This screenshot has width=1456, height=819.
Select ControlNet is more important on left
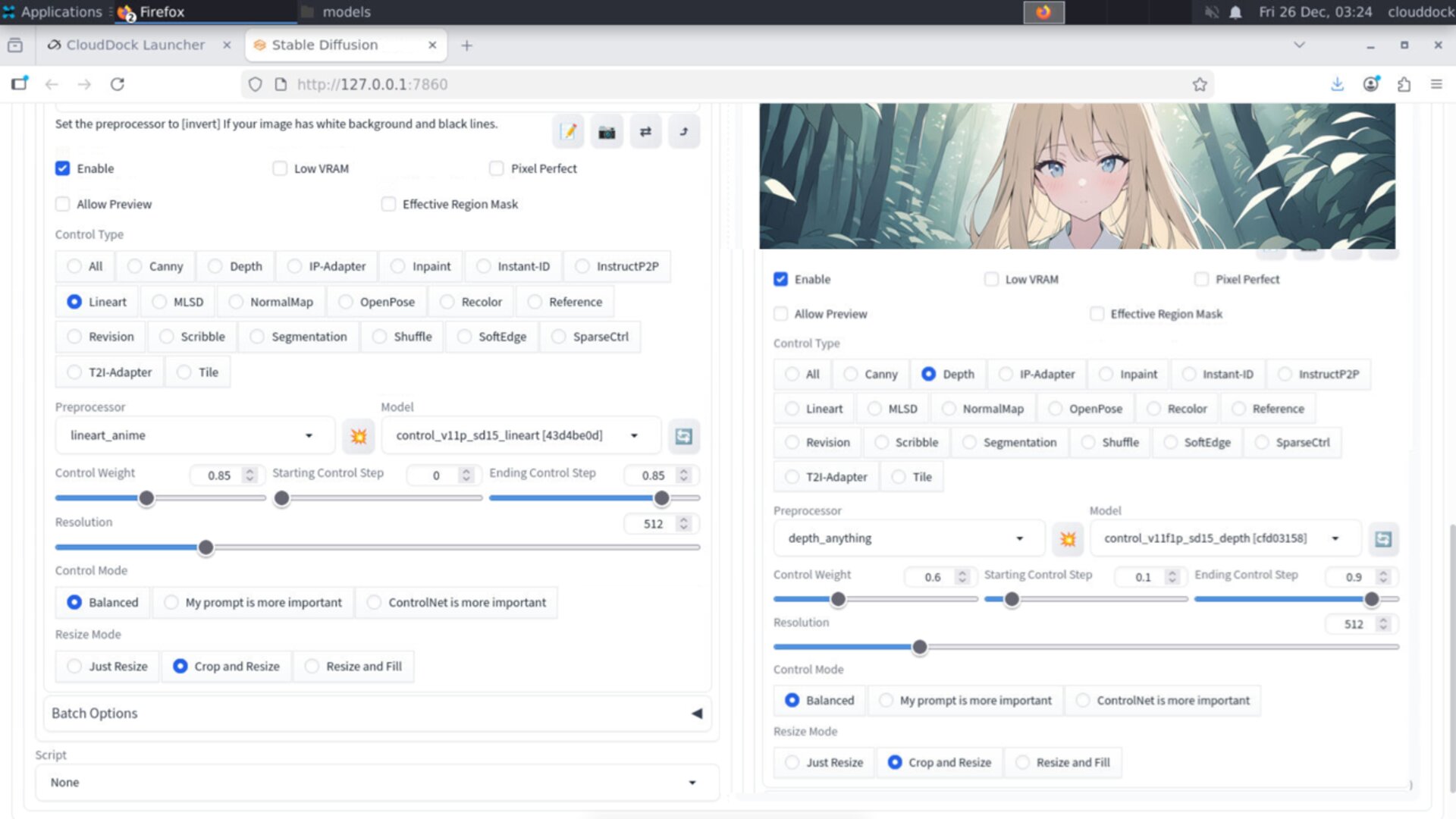coord(374,602)
